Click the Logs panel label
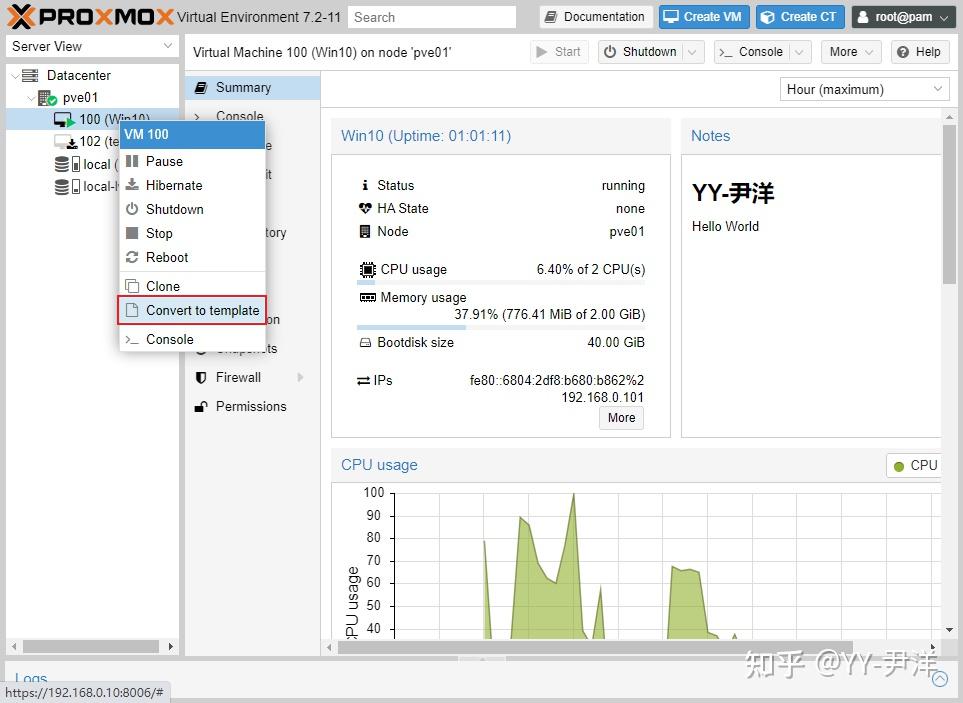963x703 pixels. (31, 678)
